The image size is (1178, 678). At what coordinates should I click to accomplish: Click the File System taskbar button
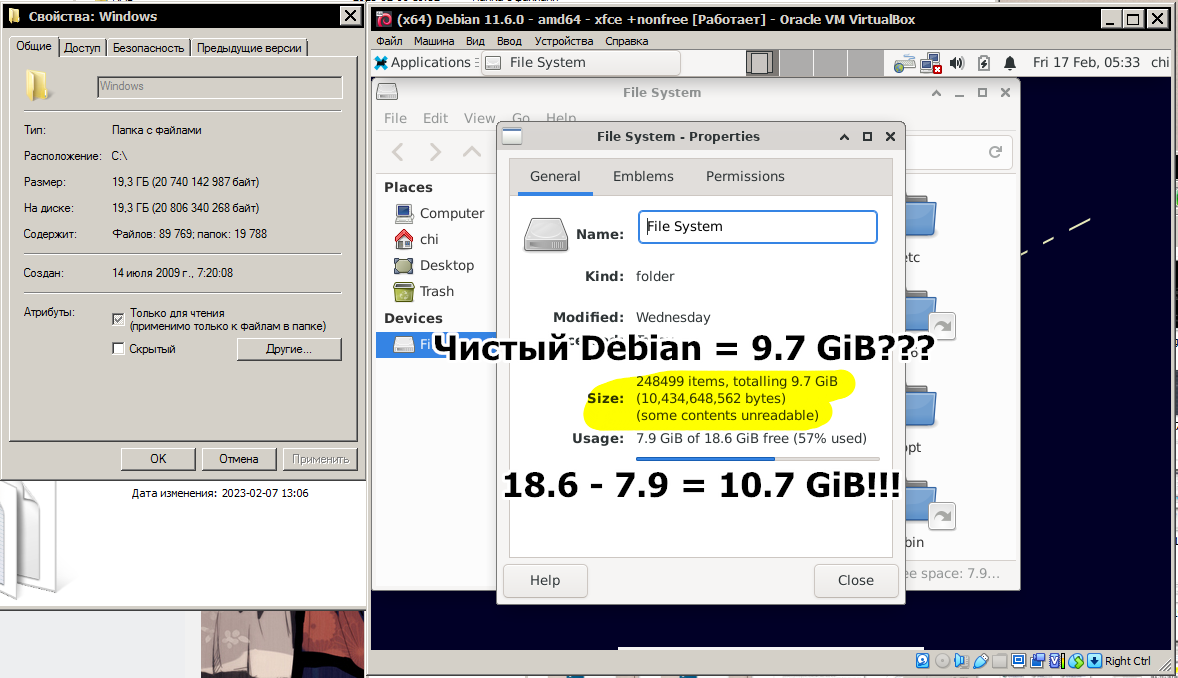tap(581, 62)
